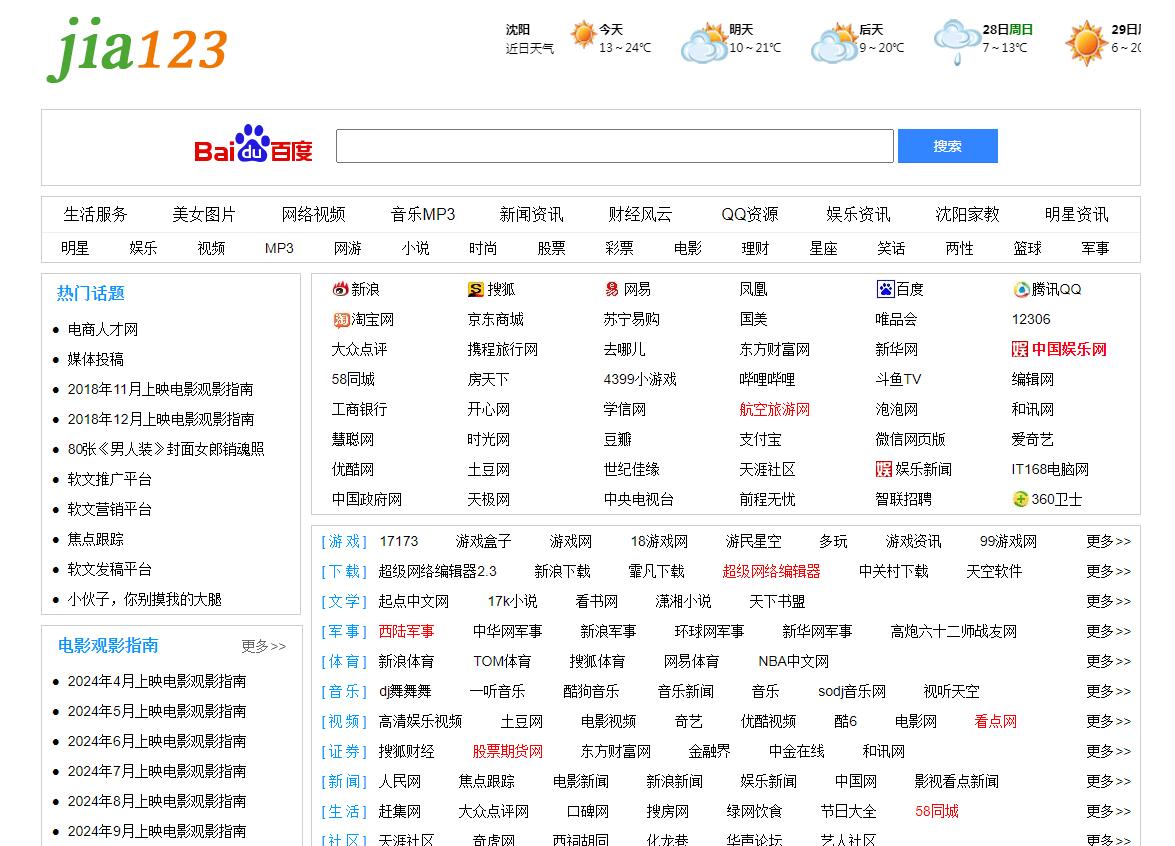Open 百度 via its blue paw icon
1175x846 pixels.
point(885,289)
